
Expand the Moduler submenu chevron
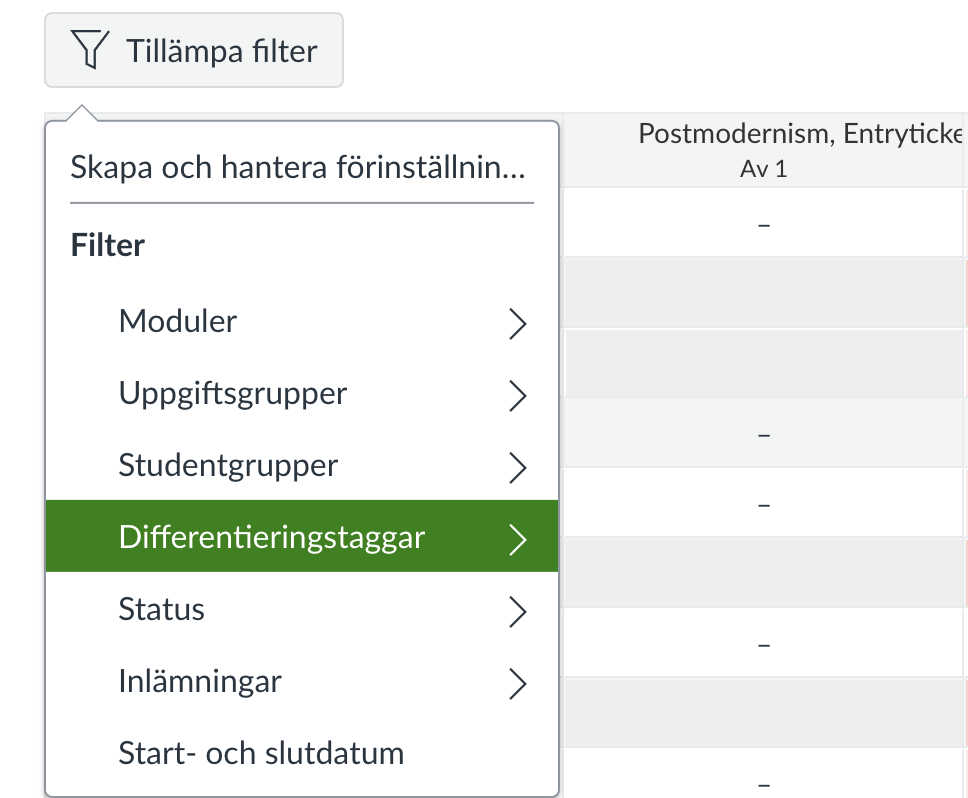517,323
